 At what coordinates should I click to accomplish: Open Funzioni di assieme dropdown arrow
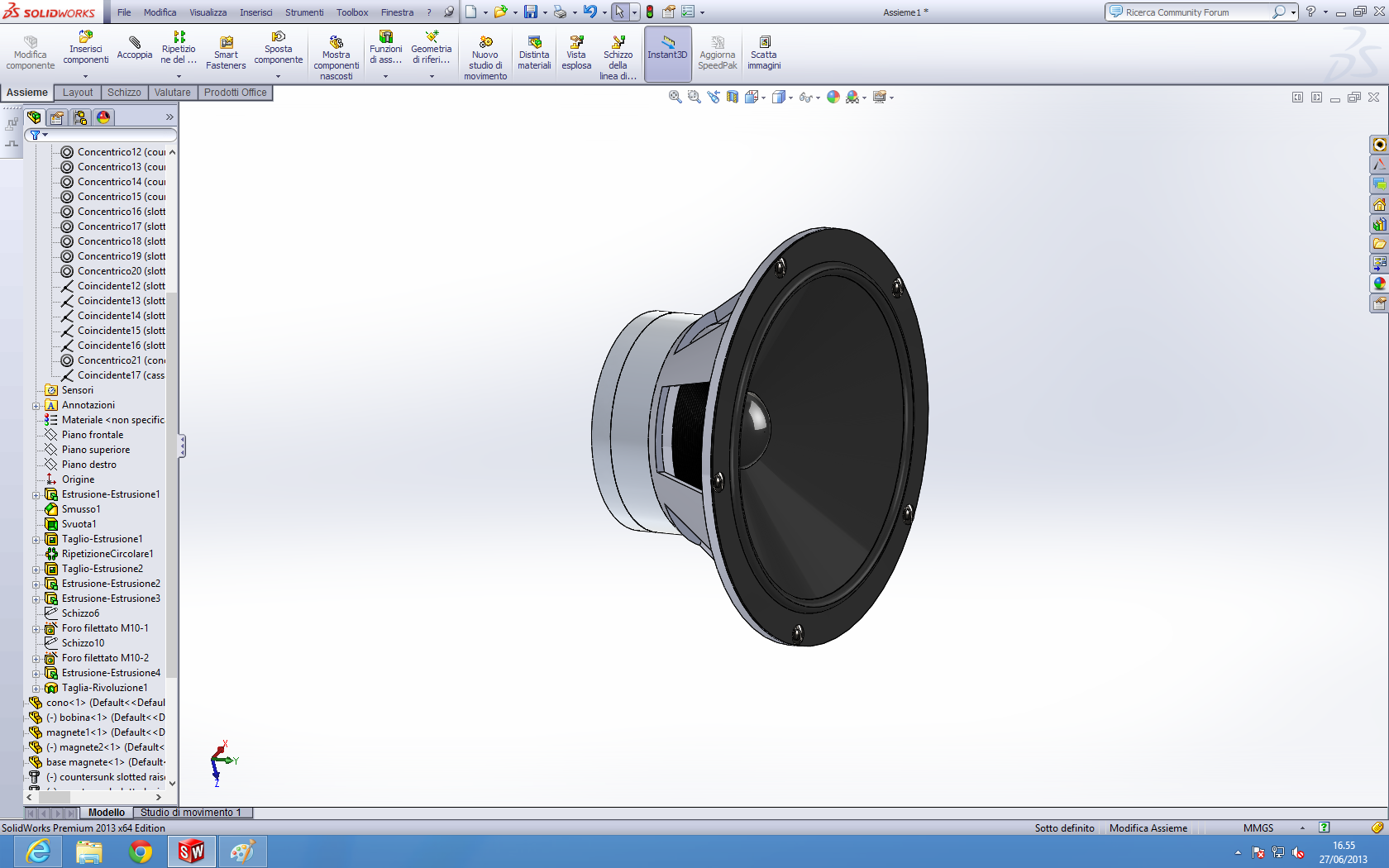(x=385, y=76)
